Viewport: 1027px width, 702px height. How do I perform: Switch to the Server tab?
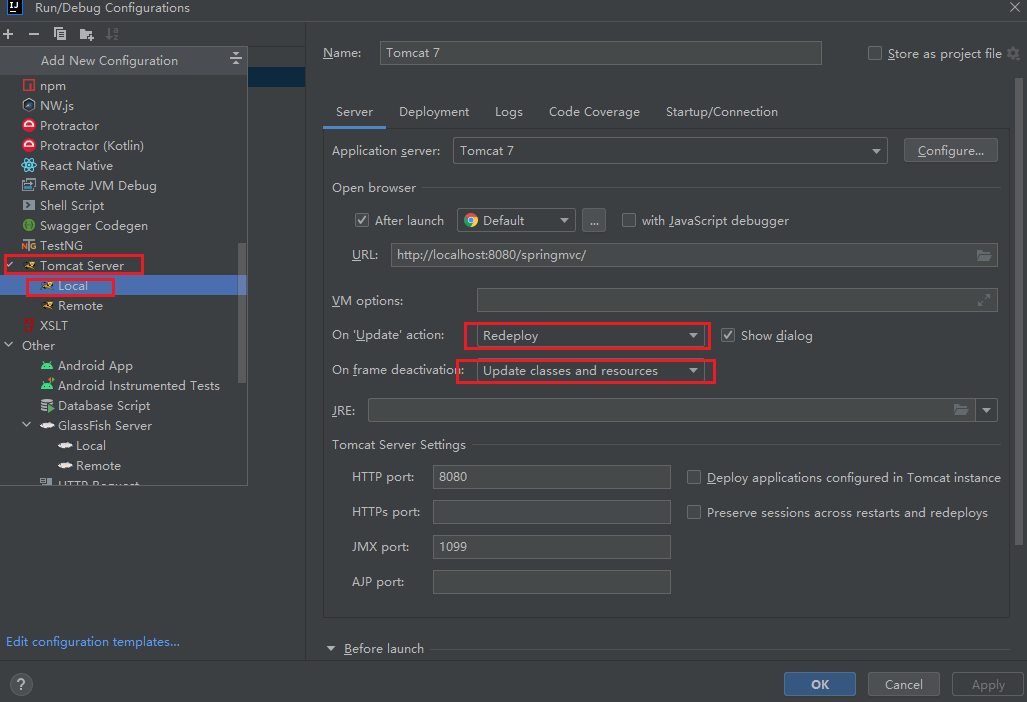(354, 112)
